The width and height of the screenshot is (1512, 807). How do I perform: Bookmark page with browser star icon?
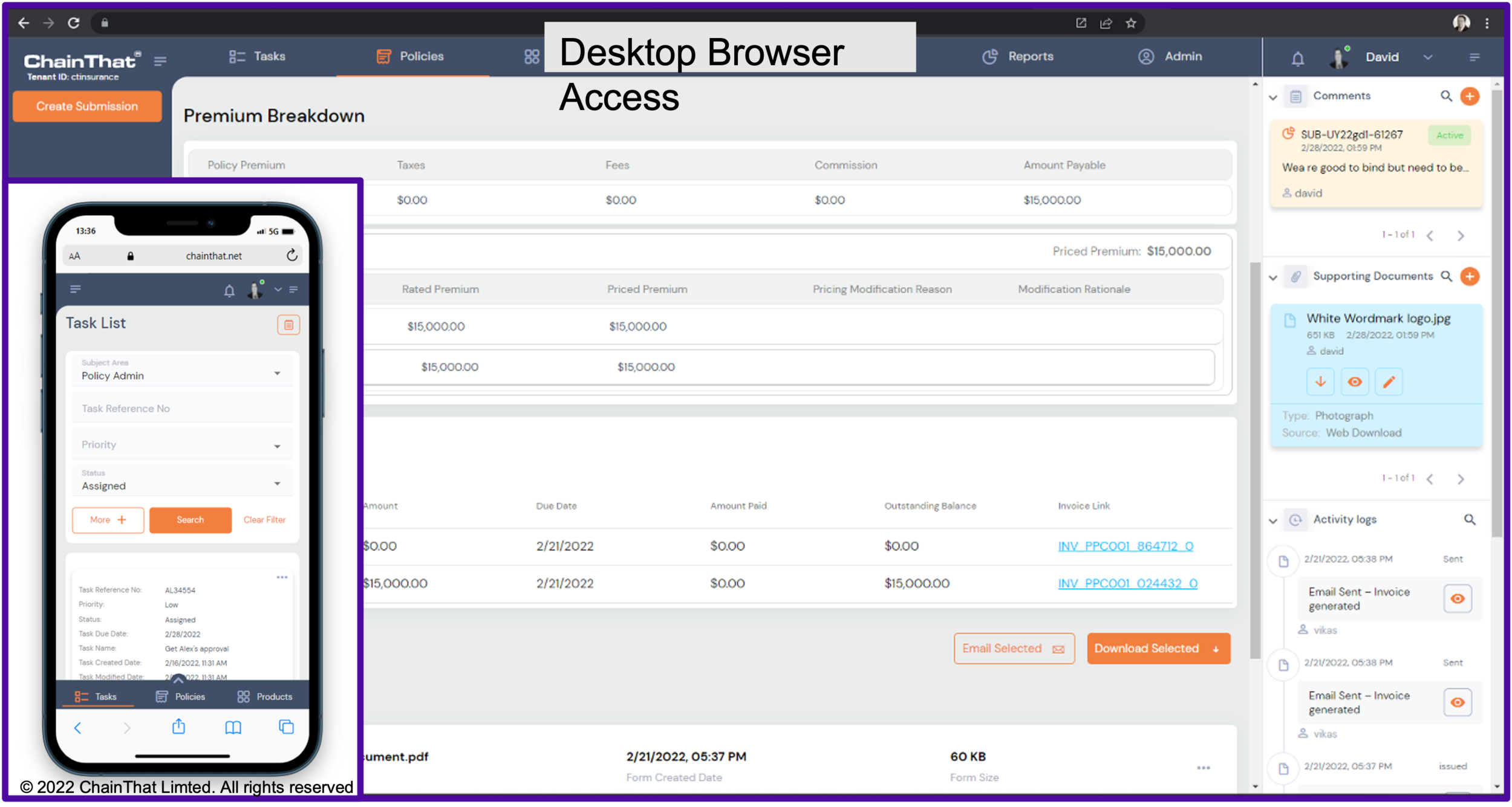pyautogui.click(x=1131, y=23)
